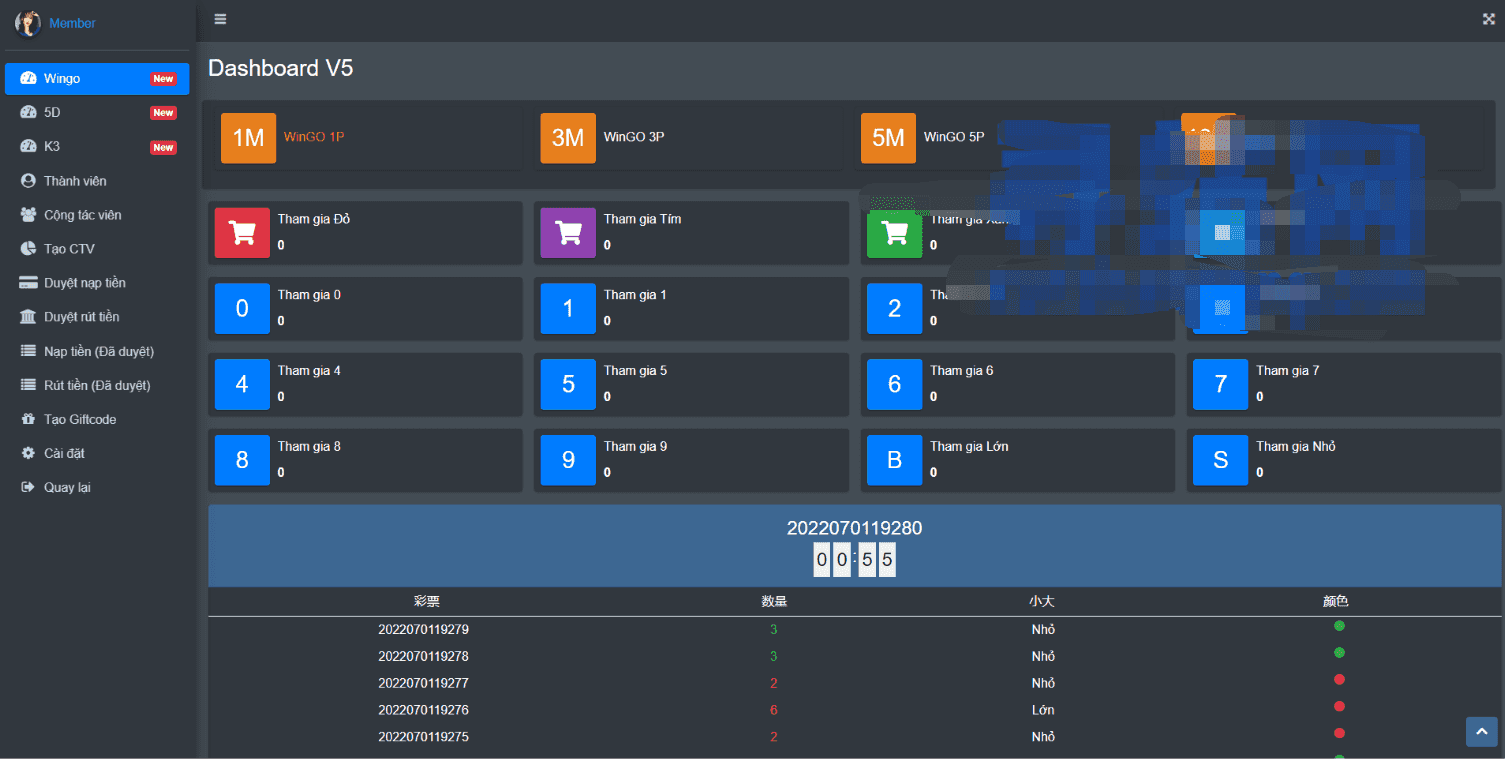This screenshot has height=771, width=1505.
Task: Click the Member profile link
Action: pyautogui.click(x=72, y=23)
